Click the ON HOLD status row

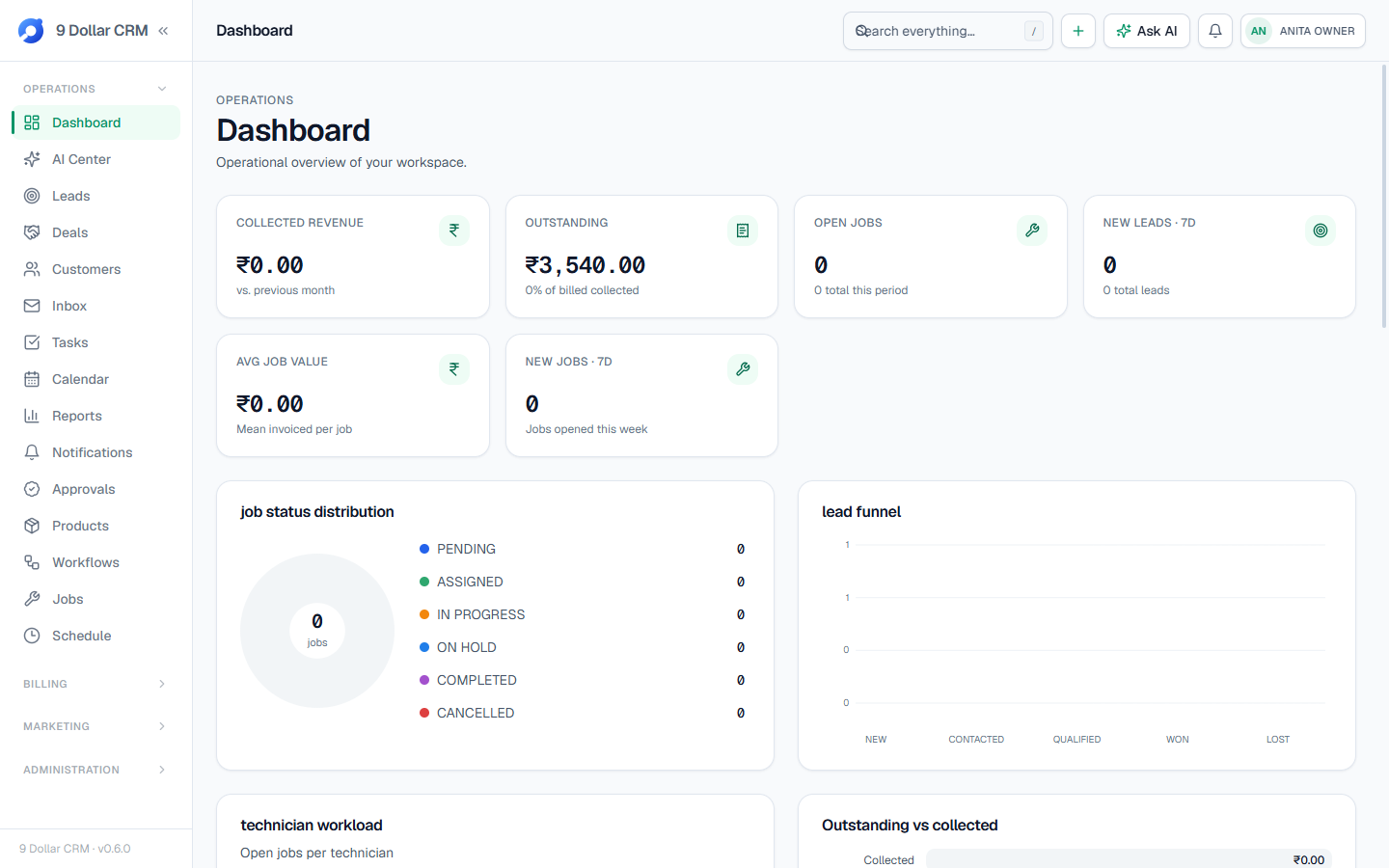(x=583, y=647)
